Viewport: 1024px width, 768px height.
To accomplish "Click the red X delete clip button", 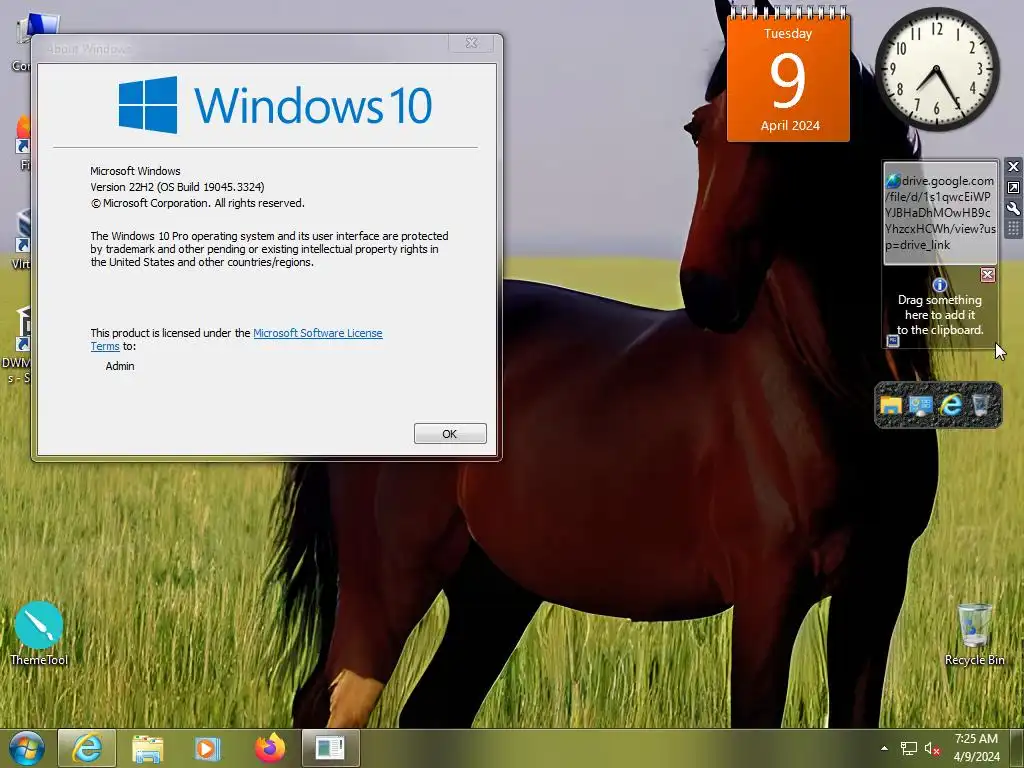I will click(987, 275).
